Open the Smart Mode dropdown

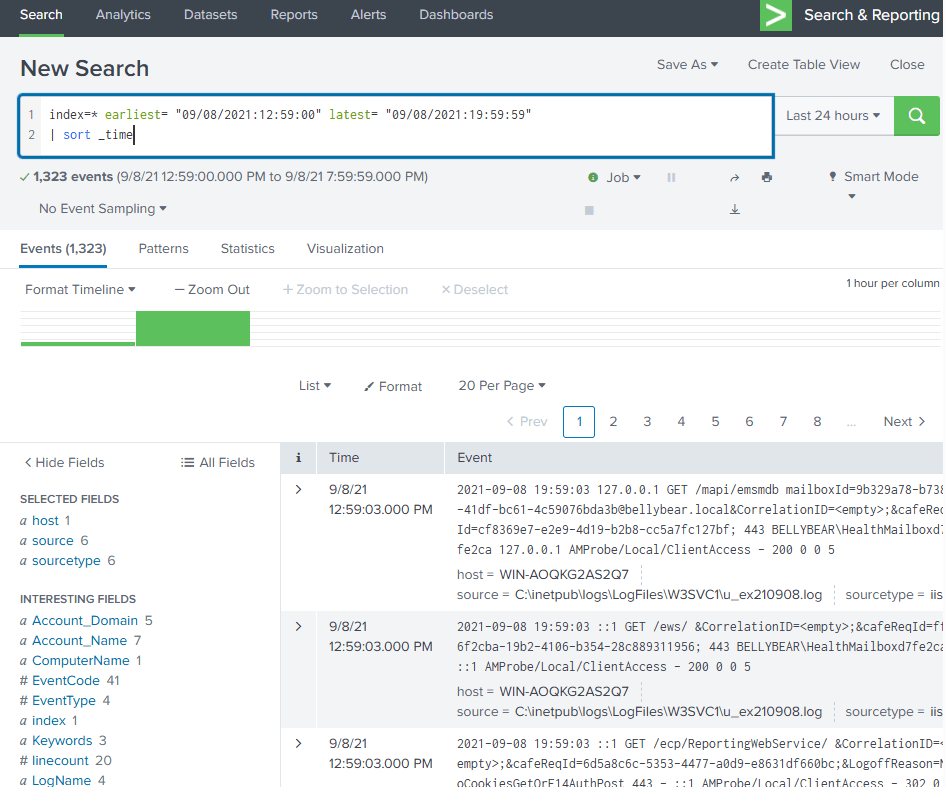[x=872, y=177]
